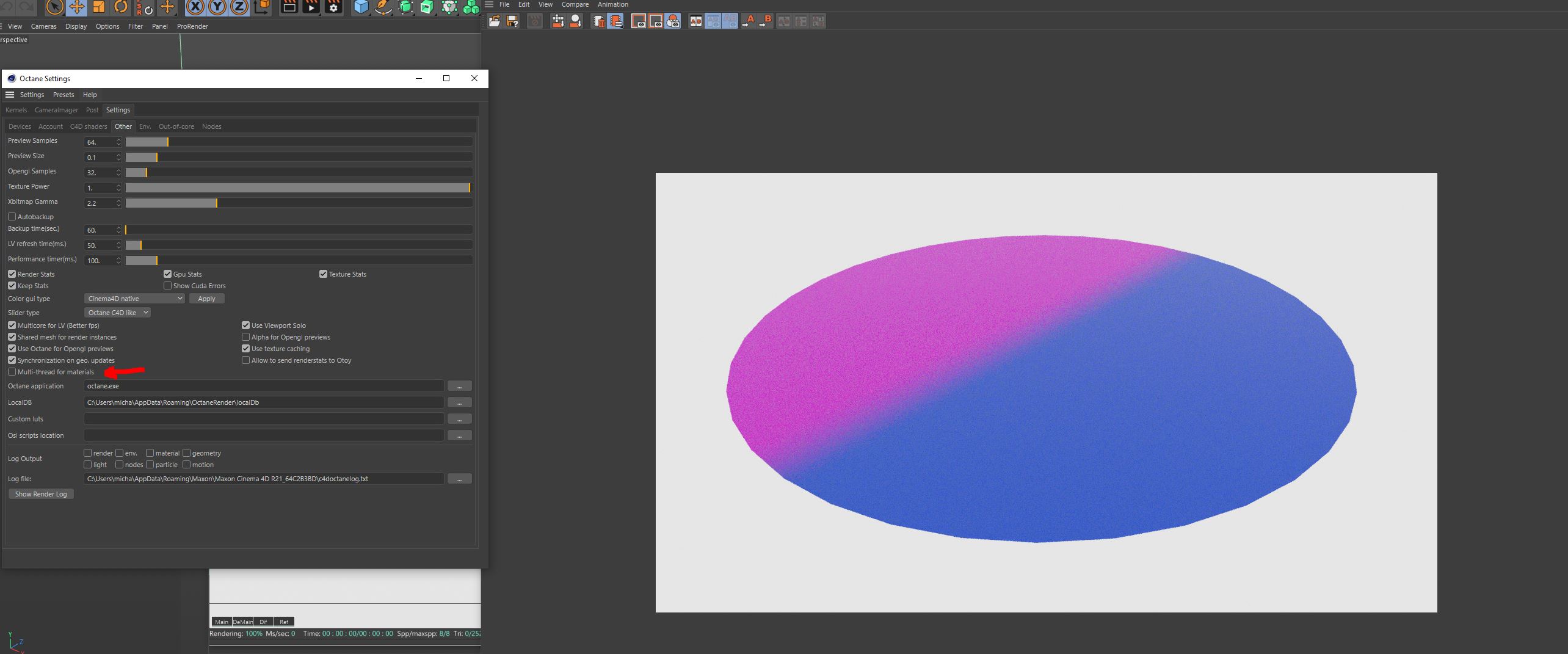Viewport: 1568px width, 654px height.
Task: Click the Performance timer stepper arrows
Action: [118, 261]
